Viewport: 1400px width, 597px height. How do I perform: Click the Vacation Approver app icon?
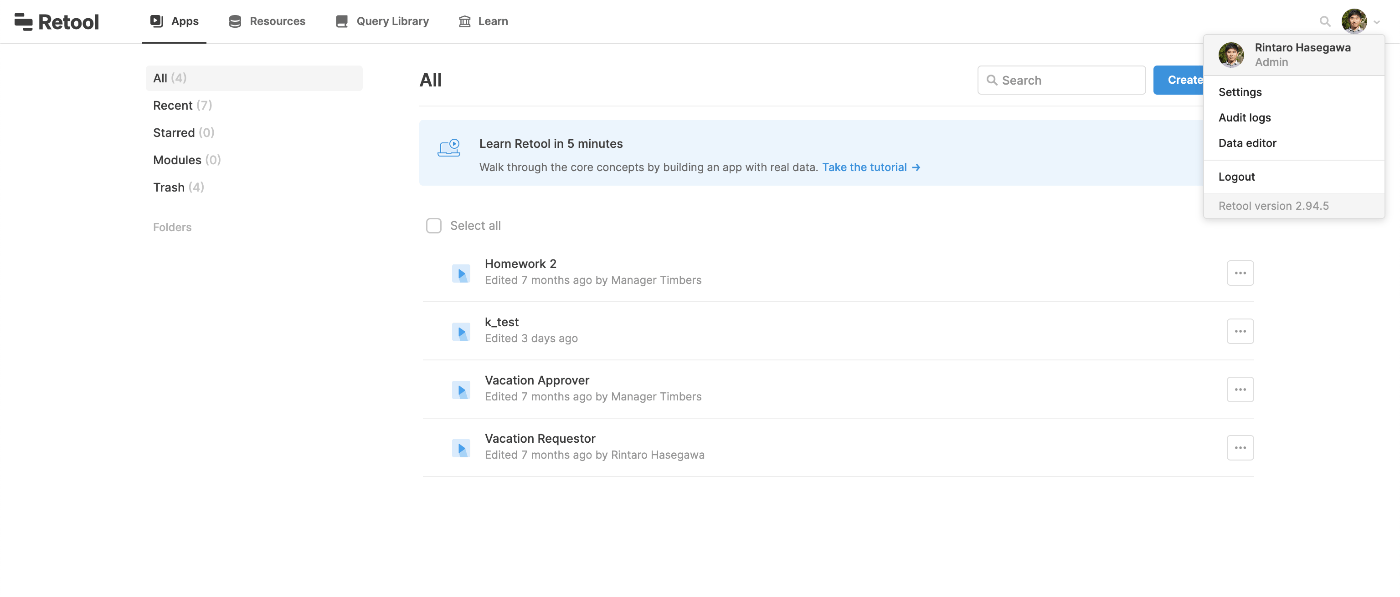tap(461, 389)
